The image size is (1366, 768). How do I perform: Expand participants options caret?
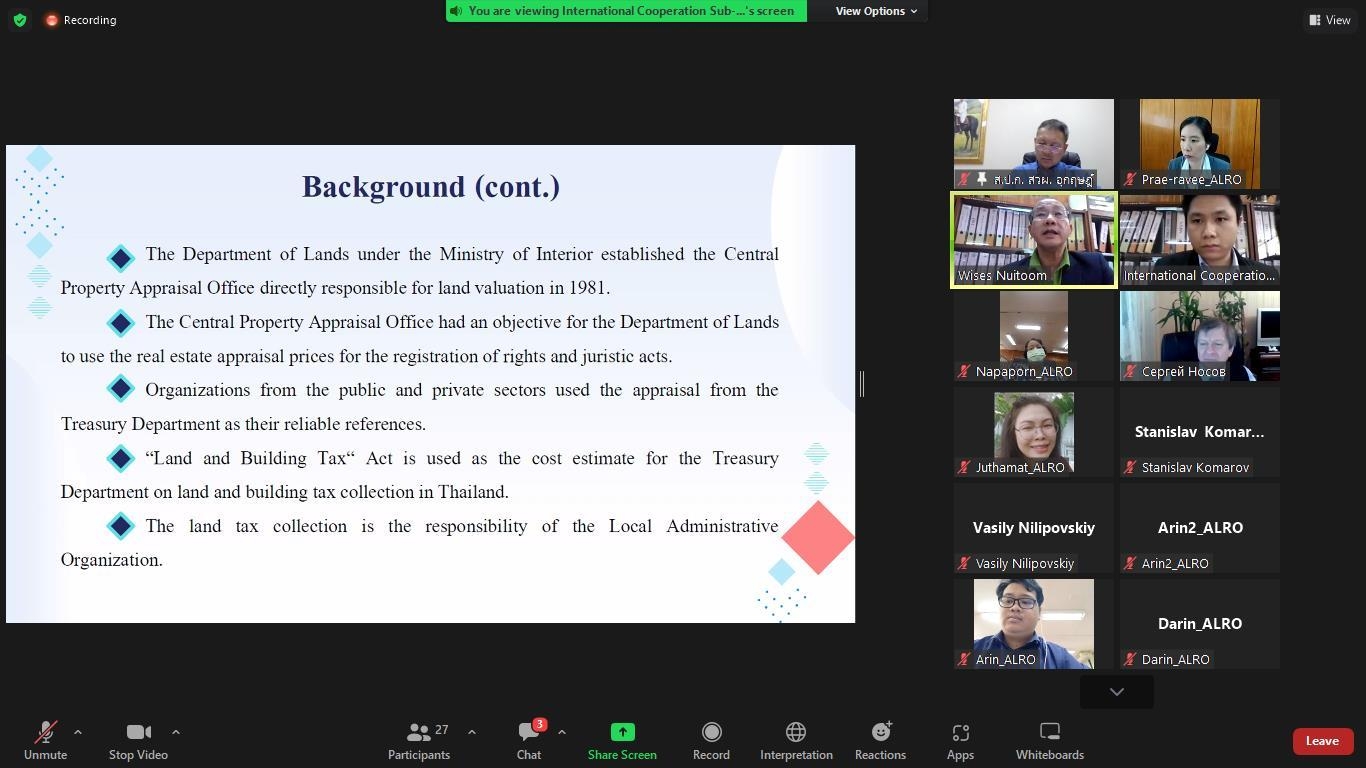pyautogui.click(x=472, y=732)
